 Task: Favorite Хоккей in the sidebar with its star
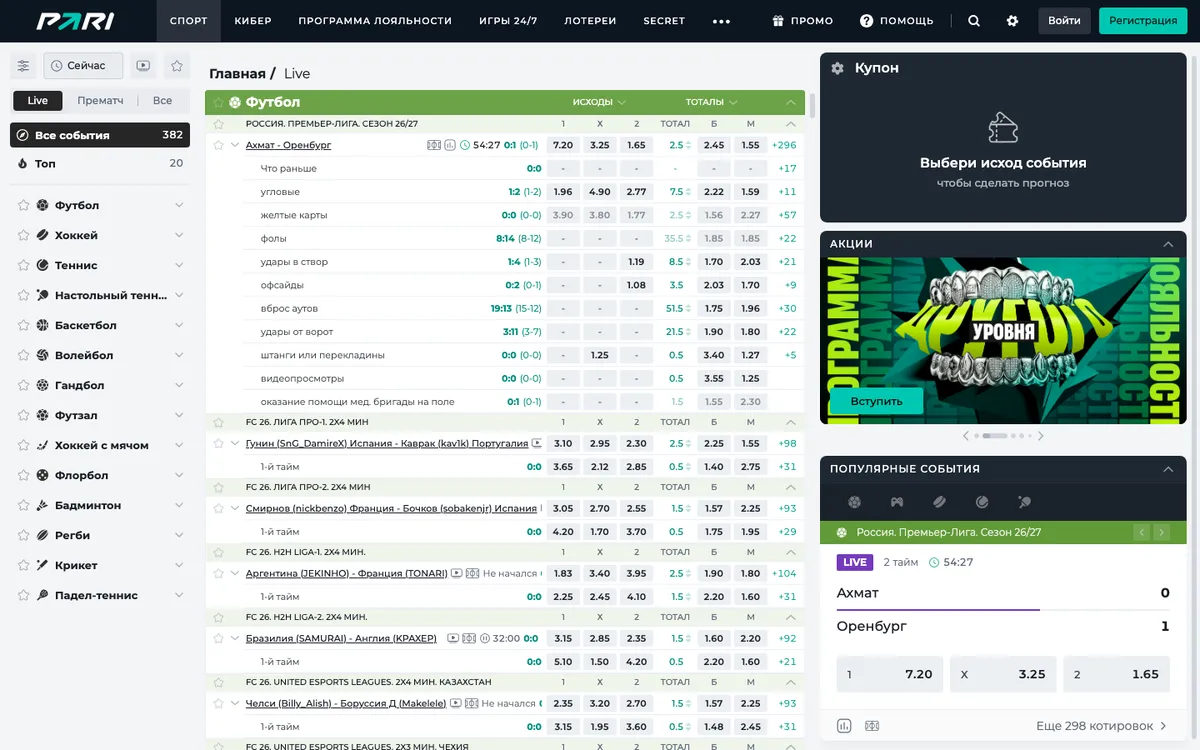[x=24, y=236]
